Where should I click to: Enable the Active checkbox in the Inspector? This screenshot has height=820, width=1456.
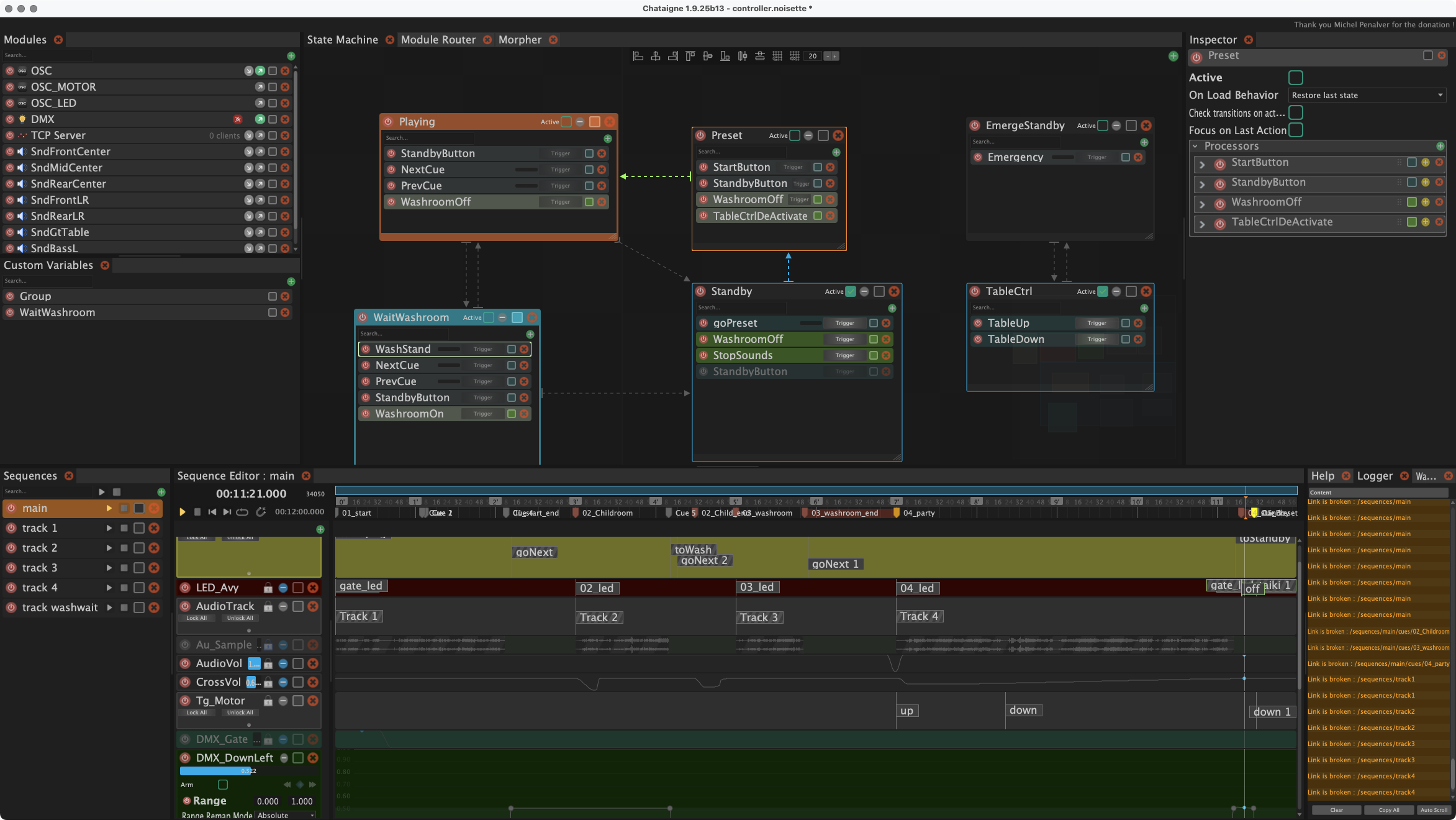(x=1295, y=78)
